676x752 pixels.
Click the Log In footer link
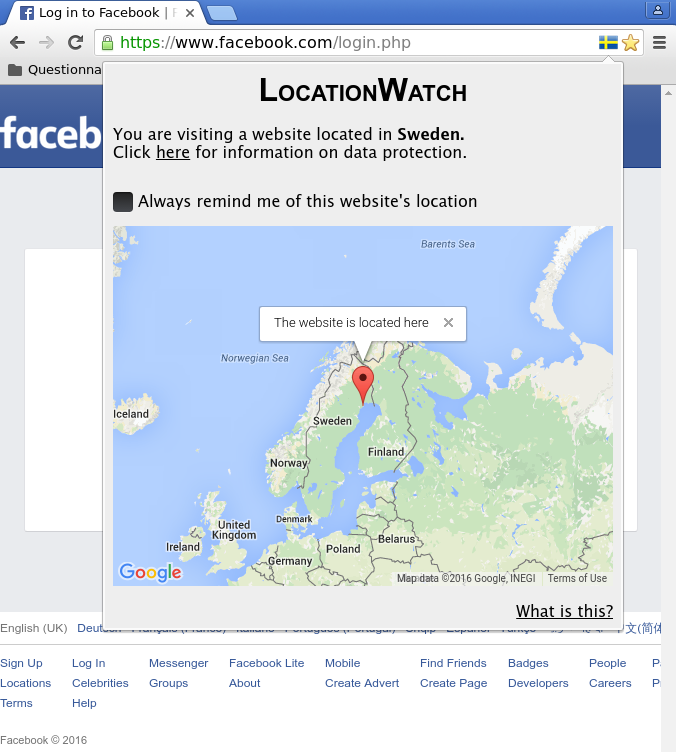point(88,663)
